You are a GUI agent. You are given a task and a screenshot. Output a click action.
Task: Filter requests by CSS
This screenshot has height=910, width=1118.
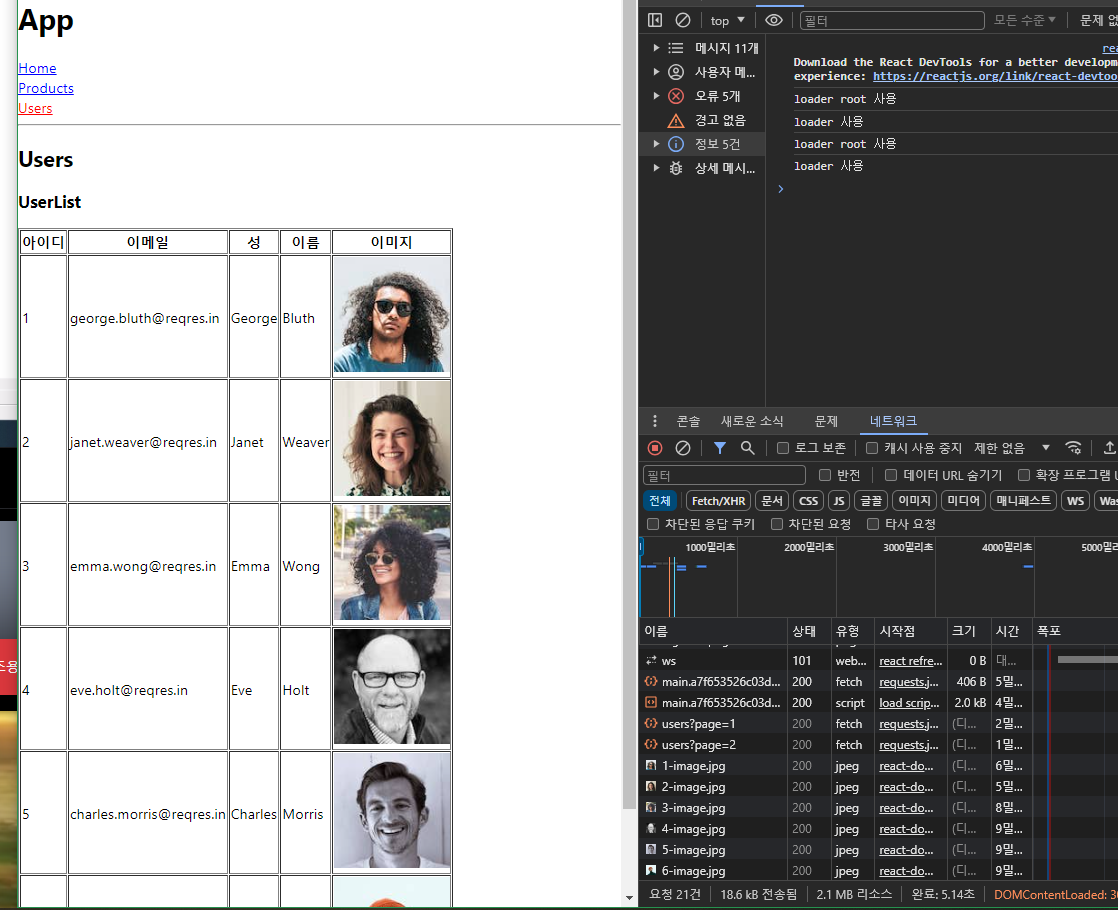click(x=808, y=501)
